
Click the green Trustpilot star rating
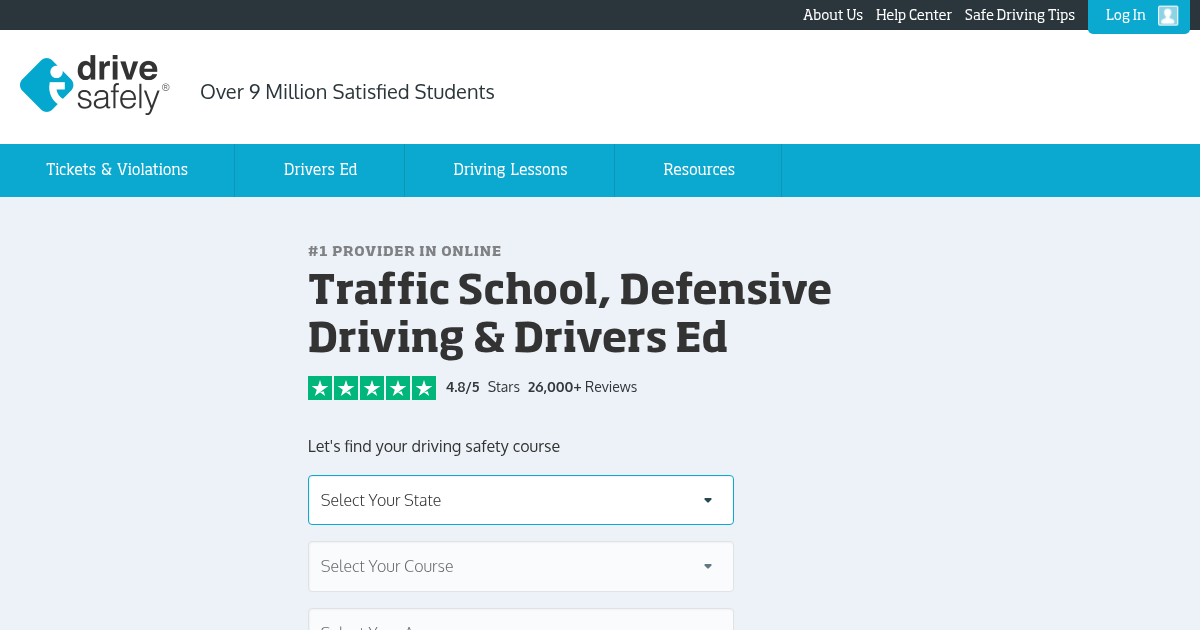click(372, 388)
